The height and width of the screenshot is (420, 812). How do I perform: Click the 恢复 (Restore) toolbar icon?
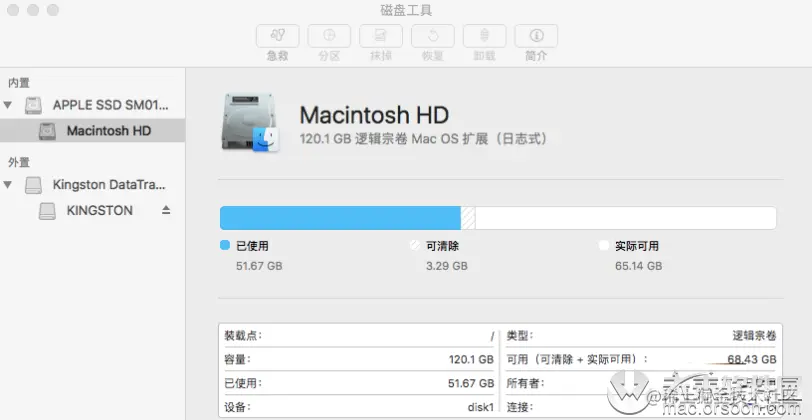(x=432, y=36)
